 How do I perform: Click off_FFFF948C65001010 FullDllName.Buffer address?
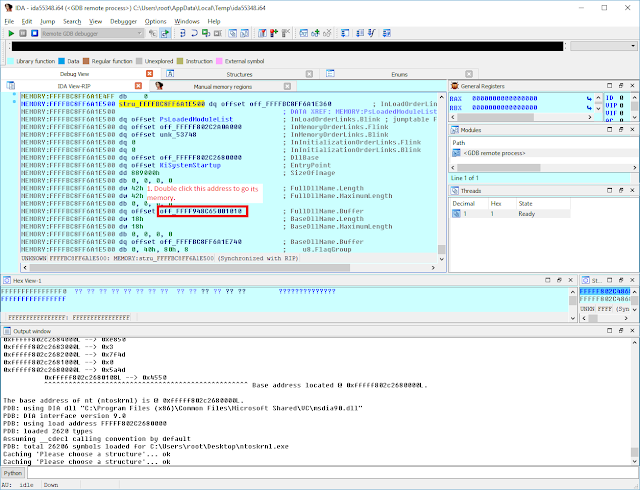coord(202,211)
